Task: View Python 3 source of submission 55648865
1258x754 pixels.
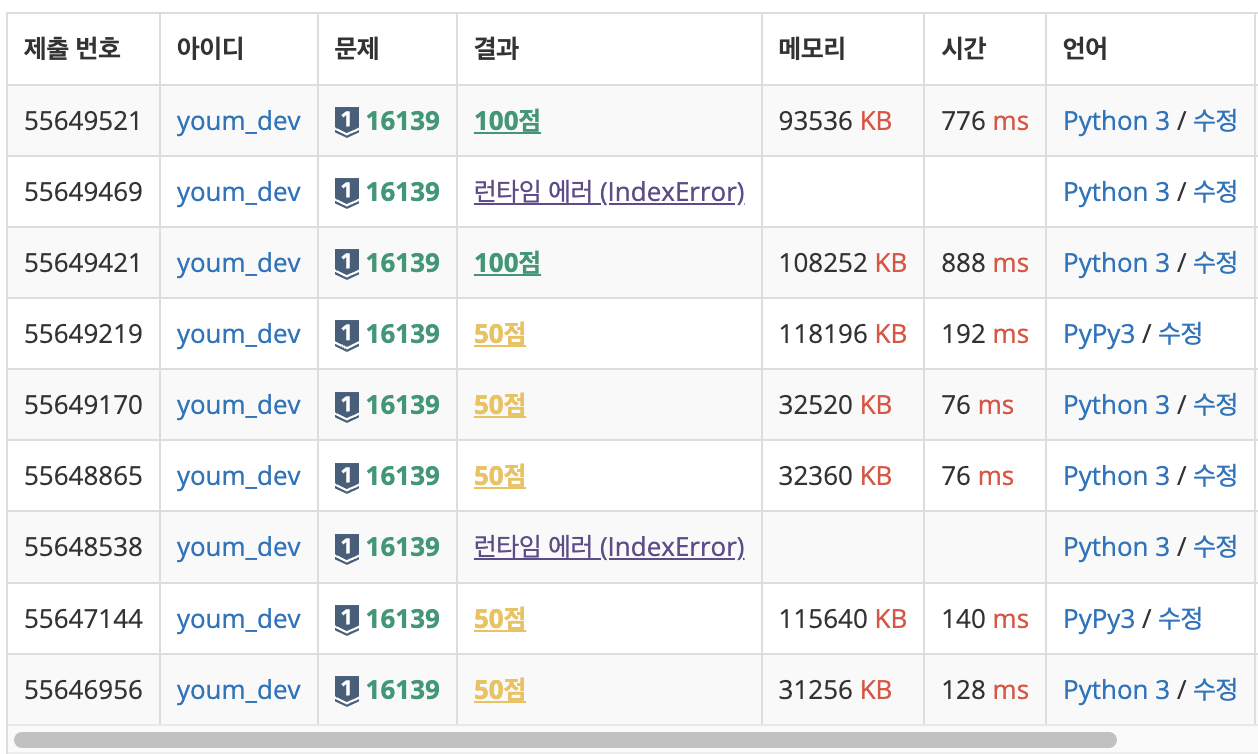Action: click(x=1116, y=476)
